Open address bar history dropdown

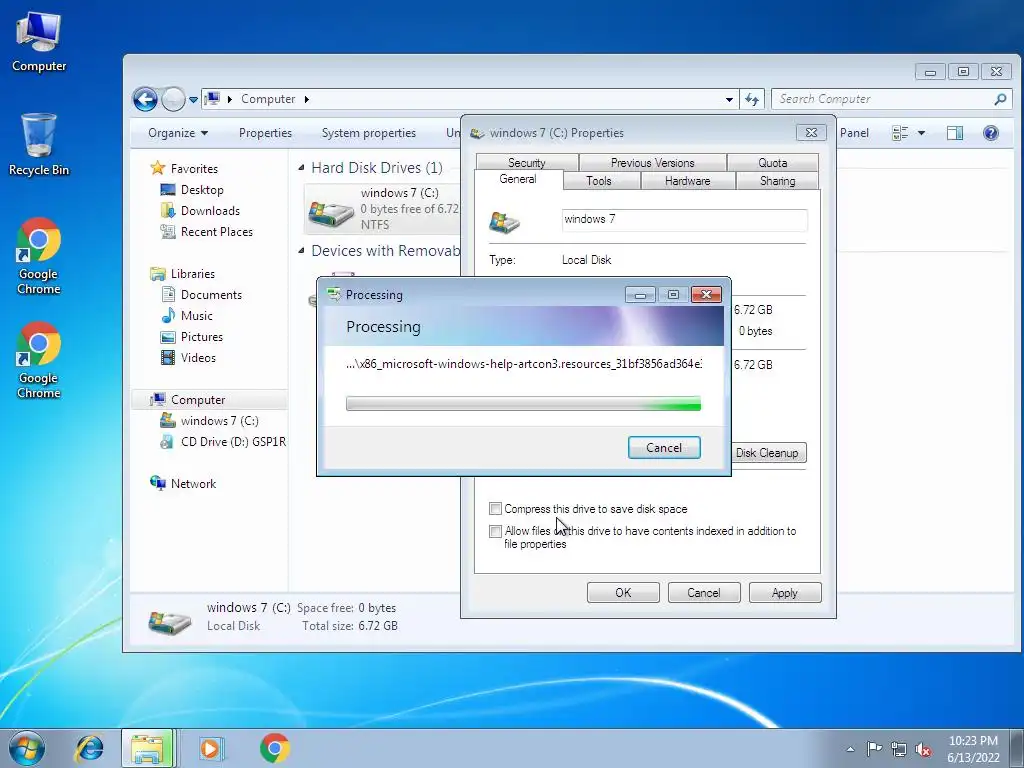pyautogui.click(x=729, y=99)
